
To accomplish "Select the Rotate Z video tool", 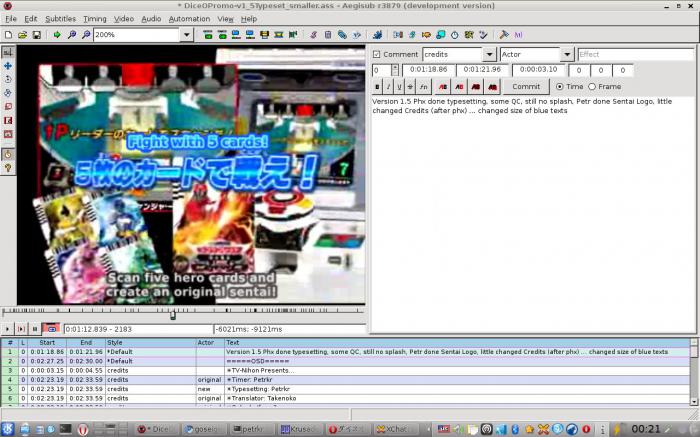I will click(x=8, y=79).
